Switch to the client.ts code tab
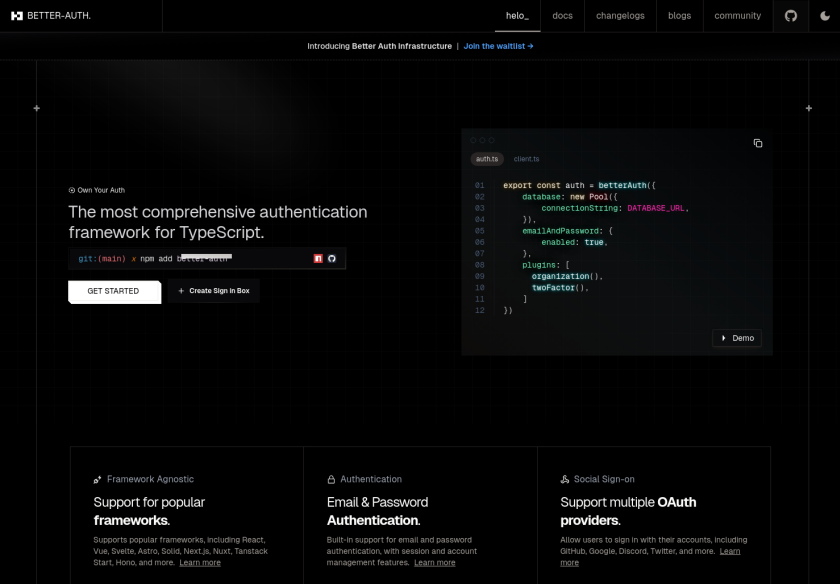The image size is (840, 584). 527,159
